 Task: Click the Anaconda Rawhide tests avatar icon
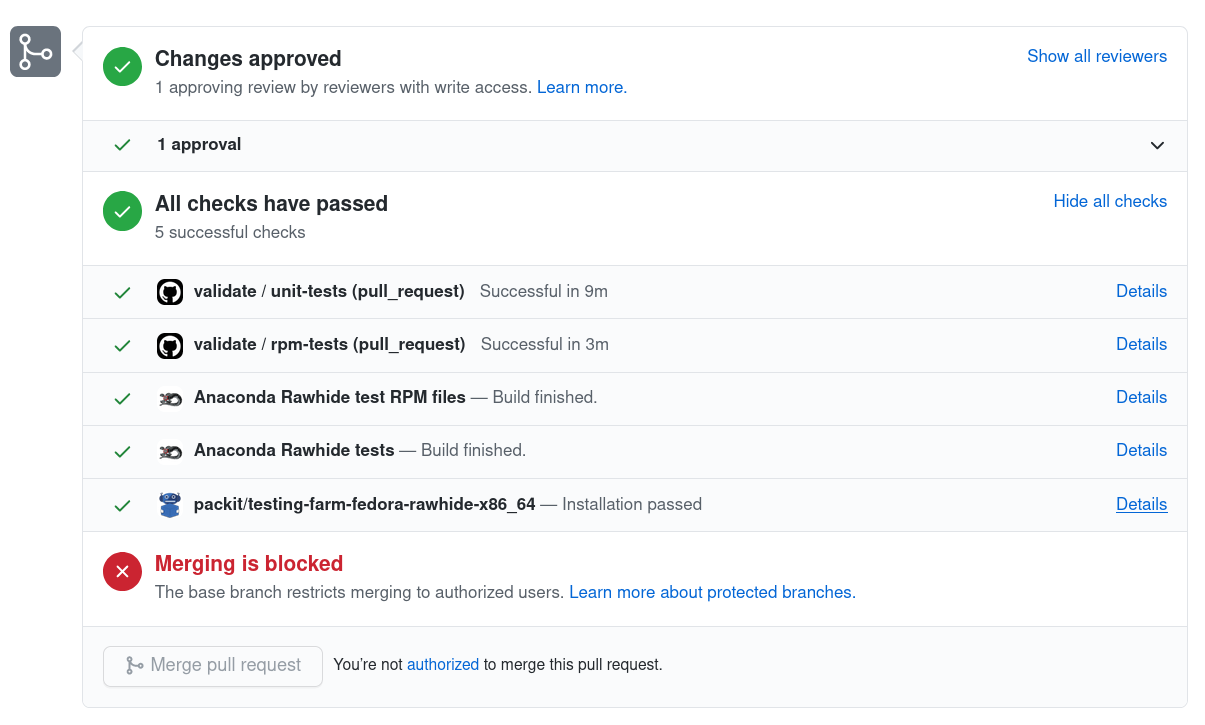[170, 451]
